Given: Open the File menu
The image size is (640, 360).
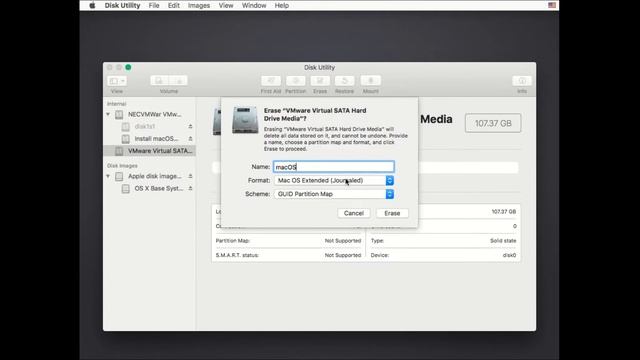Looking at the screenshot, I should tap(154, 5).
